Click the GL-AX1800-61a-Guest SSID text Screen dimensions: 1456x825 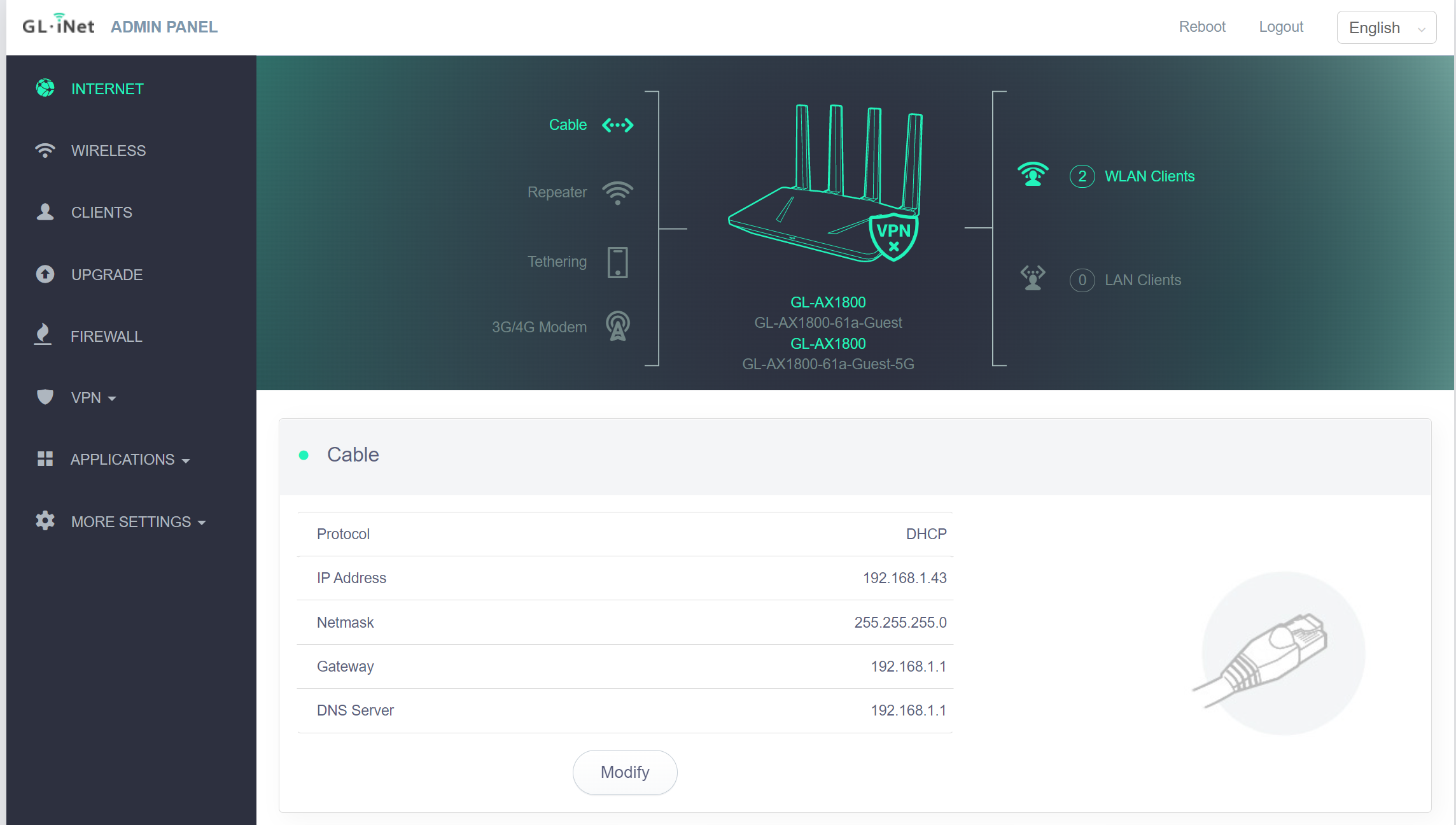[x=828, y=323]
